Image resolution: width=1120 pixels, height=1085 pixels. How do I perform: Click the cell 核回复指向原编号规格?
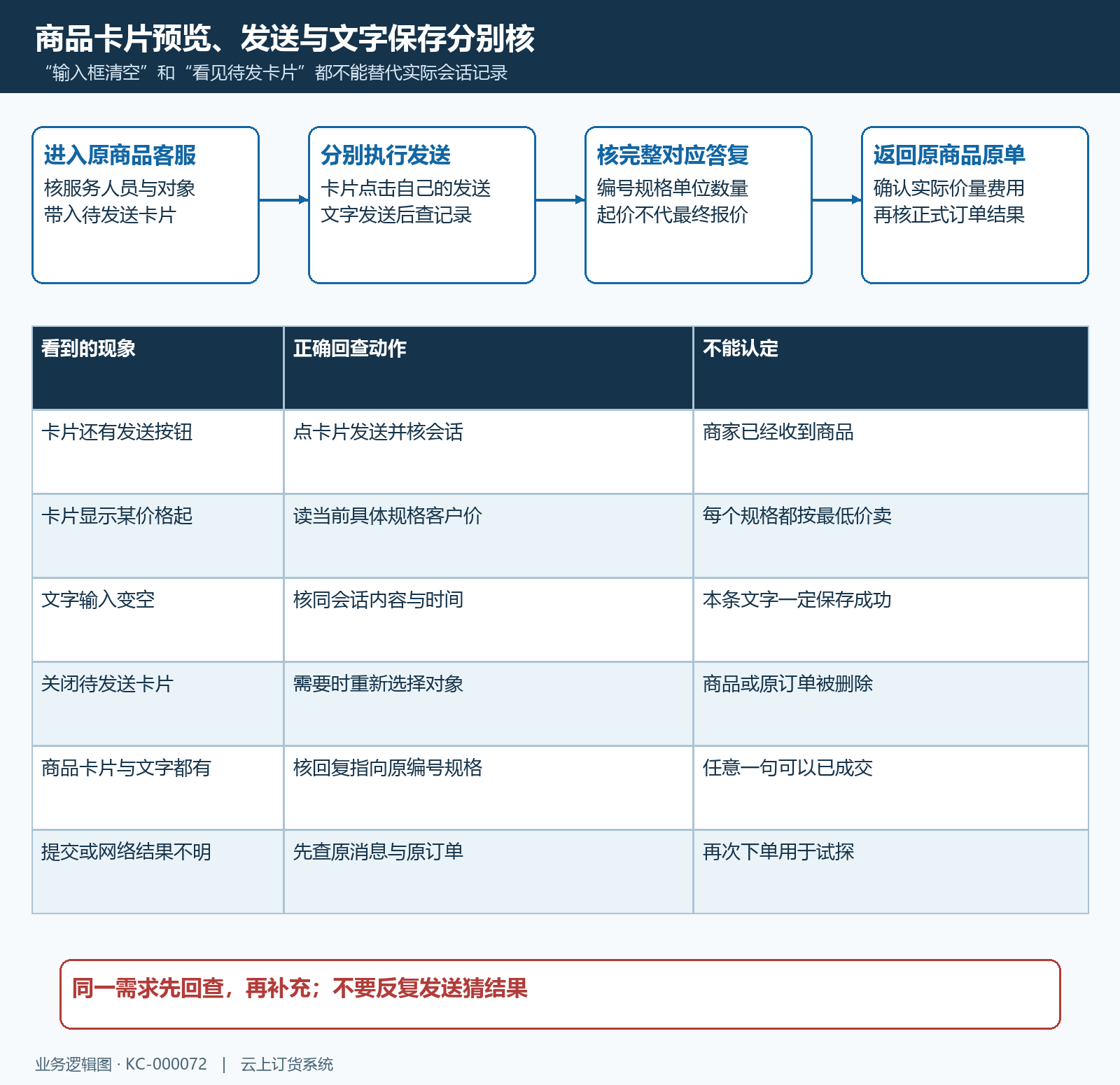(489, 787)
